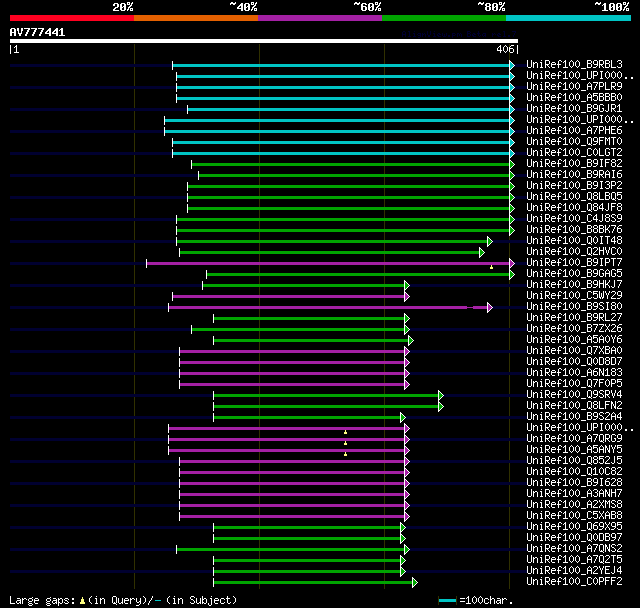
Task: Click the green alignment bar for B9IF82
Action: pyautogui.click(x=351, y=164)
